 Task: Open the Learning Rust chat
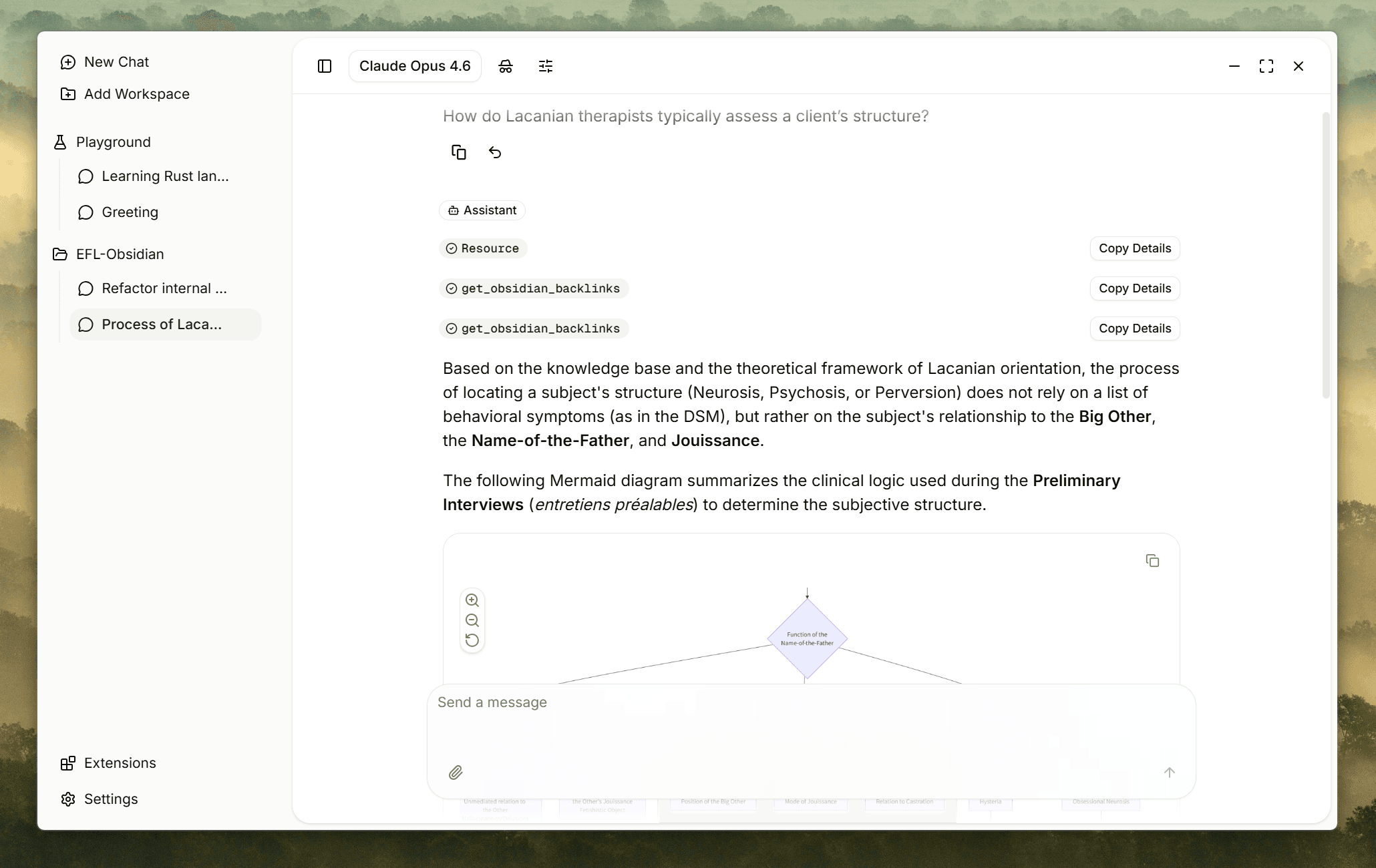click(x=165, y=176)
